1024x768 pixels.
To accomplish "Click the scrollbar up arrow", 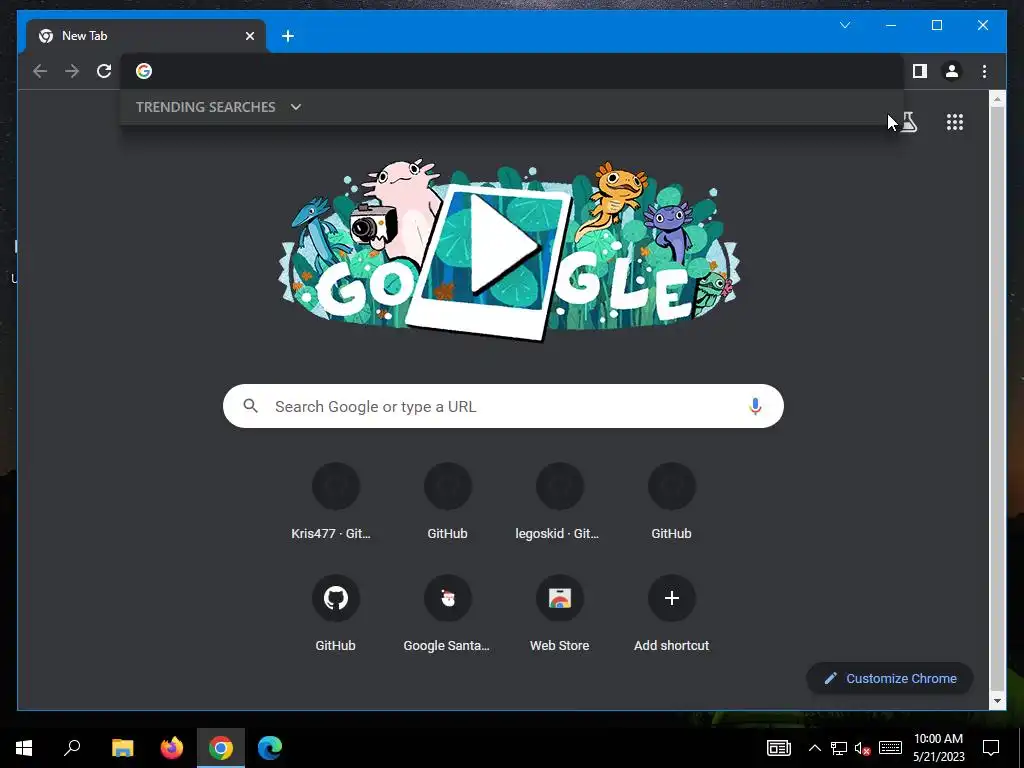I will pyautogui.click(x=997, y=99).
